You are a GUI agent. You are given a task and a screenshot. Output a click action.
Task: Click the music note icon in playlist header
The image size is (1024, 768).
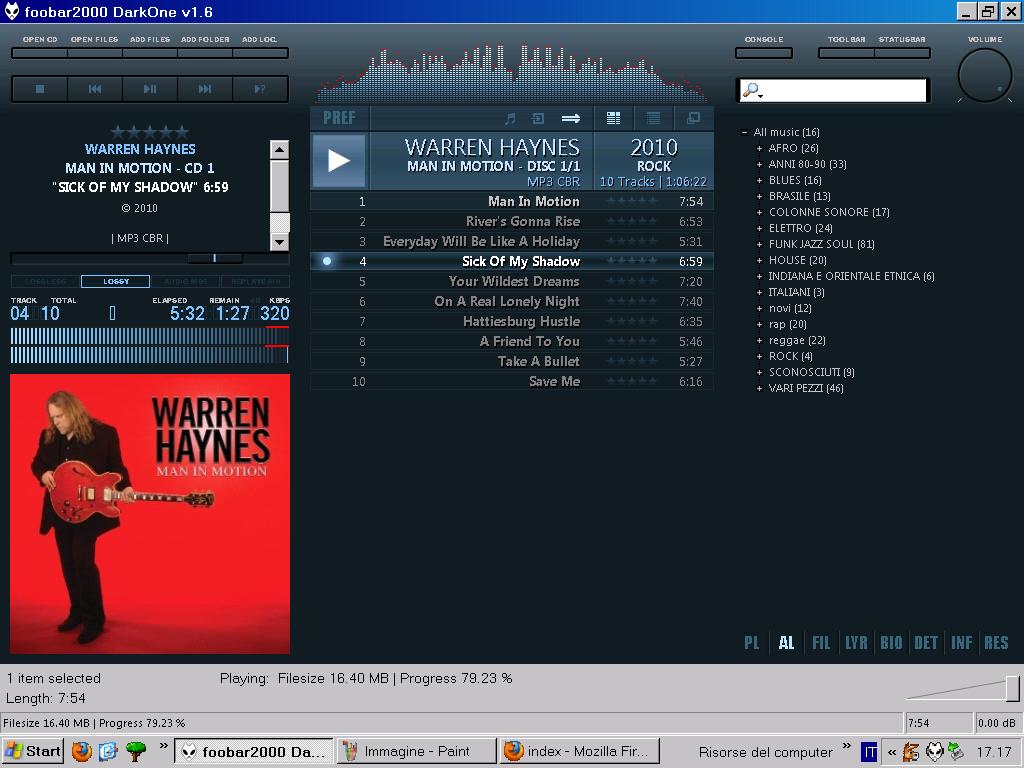pyautogui.click(x=510, y=118)
